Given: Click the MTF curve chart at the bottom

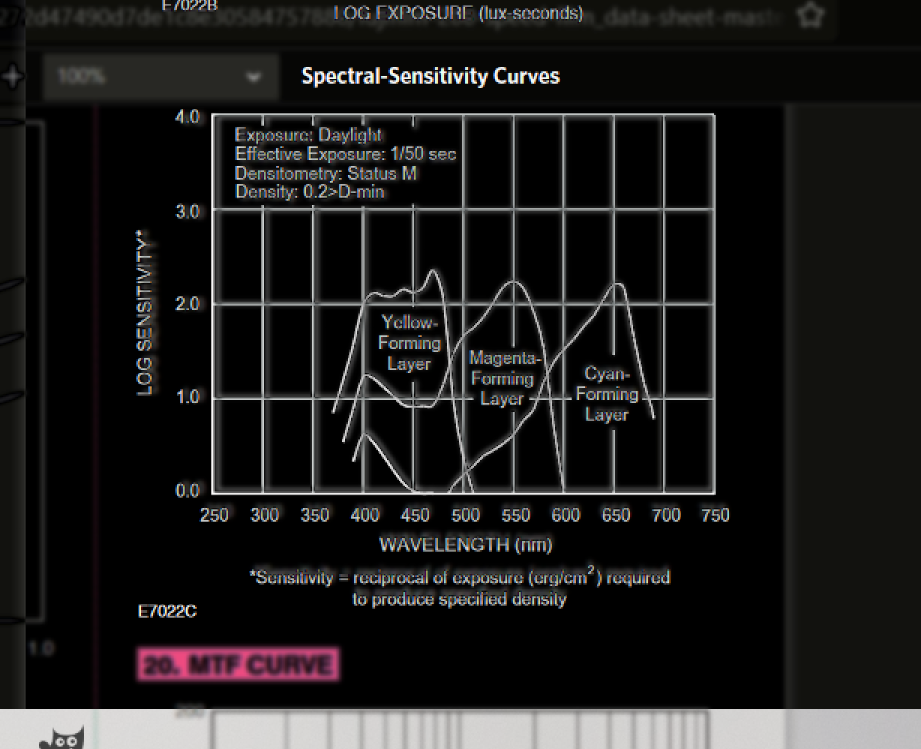Looking at the screenshot, I should pos(460,730).
